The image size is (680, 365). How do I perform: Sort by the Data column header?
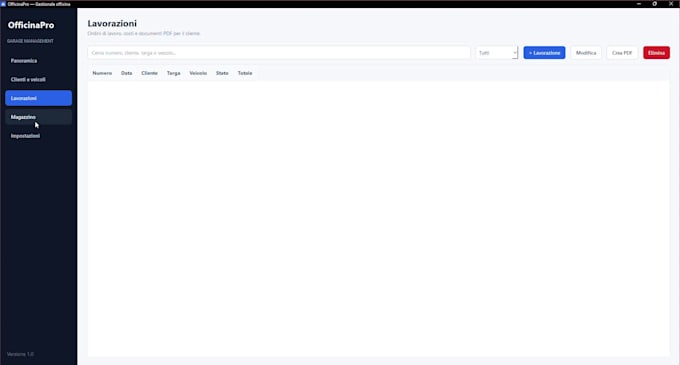click(x=126, y=73)
